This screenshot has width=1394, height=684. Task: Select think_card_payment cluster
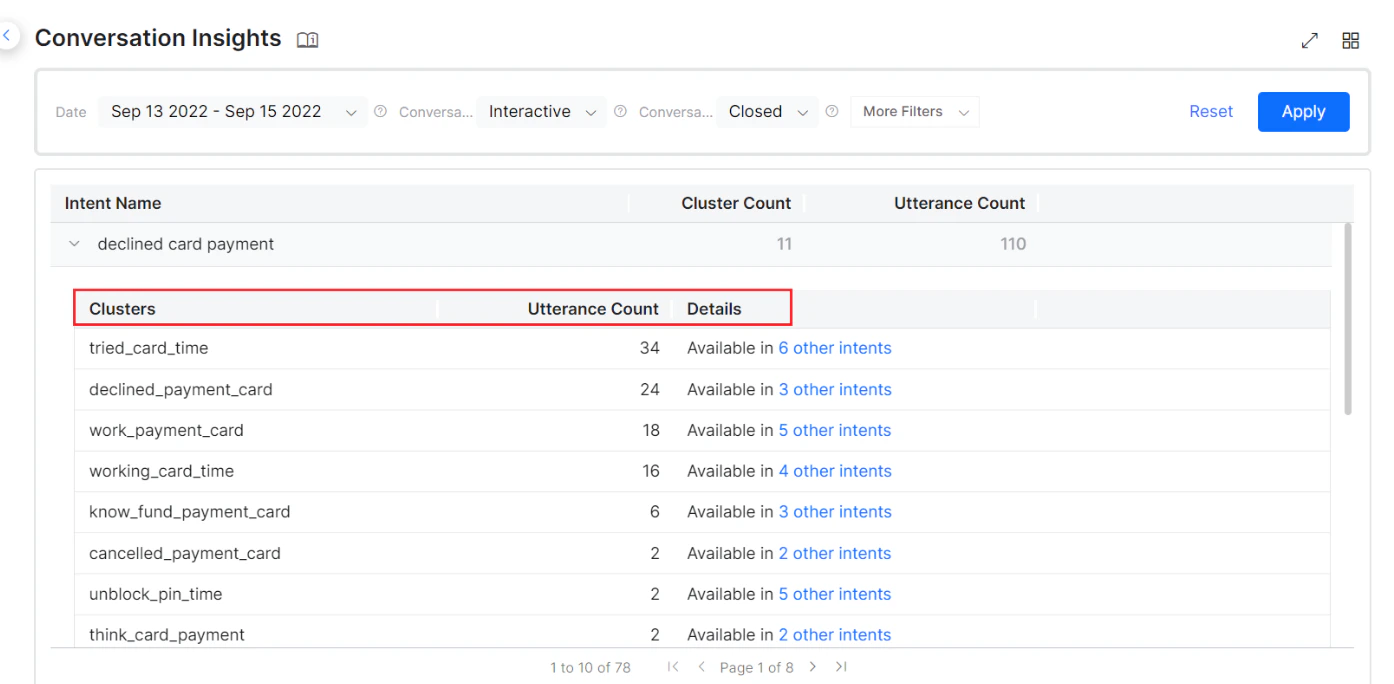167,635
